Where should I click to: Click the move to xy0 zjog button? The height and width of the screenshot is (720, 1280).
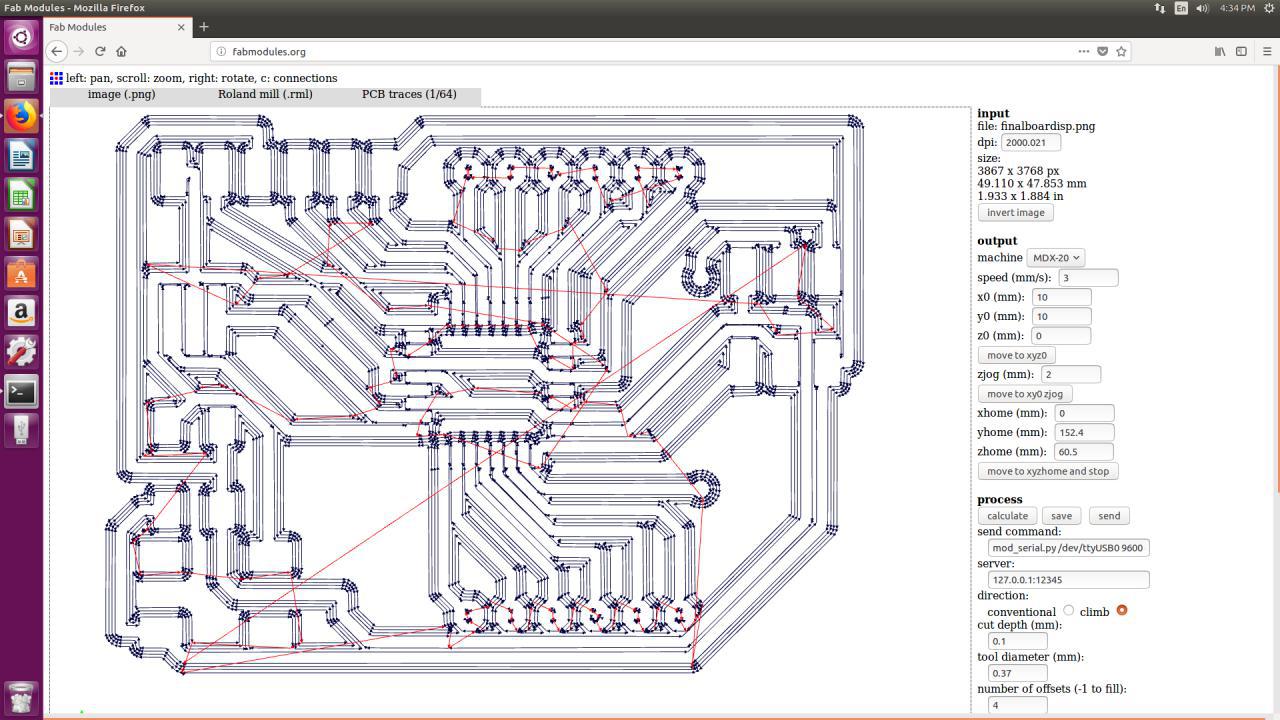[x=1025, y=394]
